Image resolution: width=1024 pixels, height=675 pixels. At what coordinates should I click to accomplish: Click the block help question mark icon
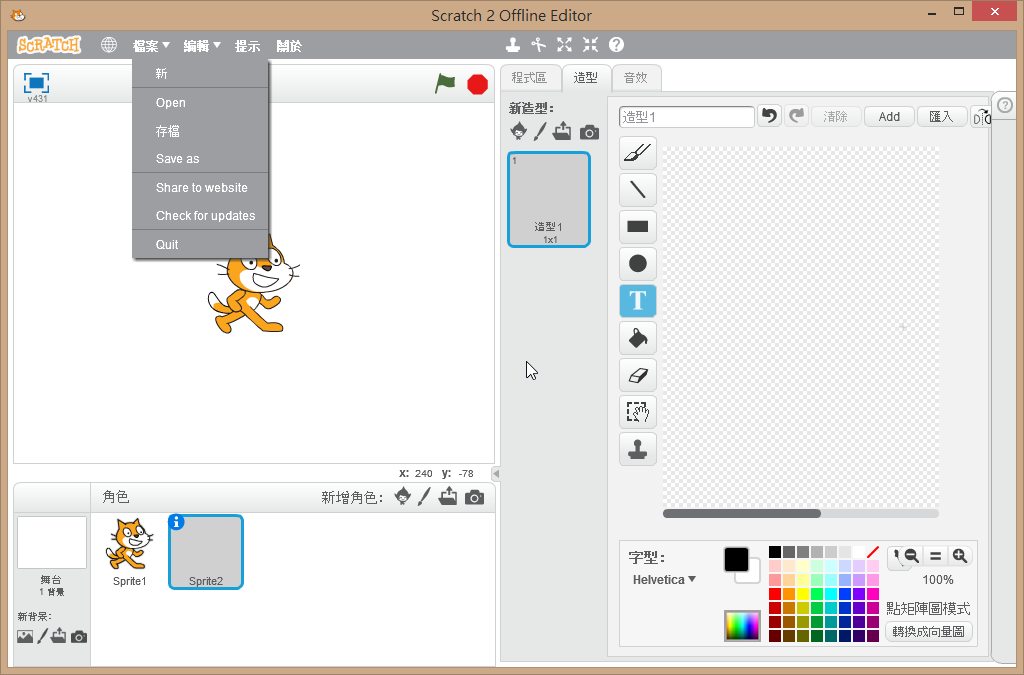tap(616, 44)
